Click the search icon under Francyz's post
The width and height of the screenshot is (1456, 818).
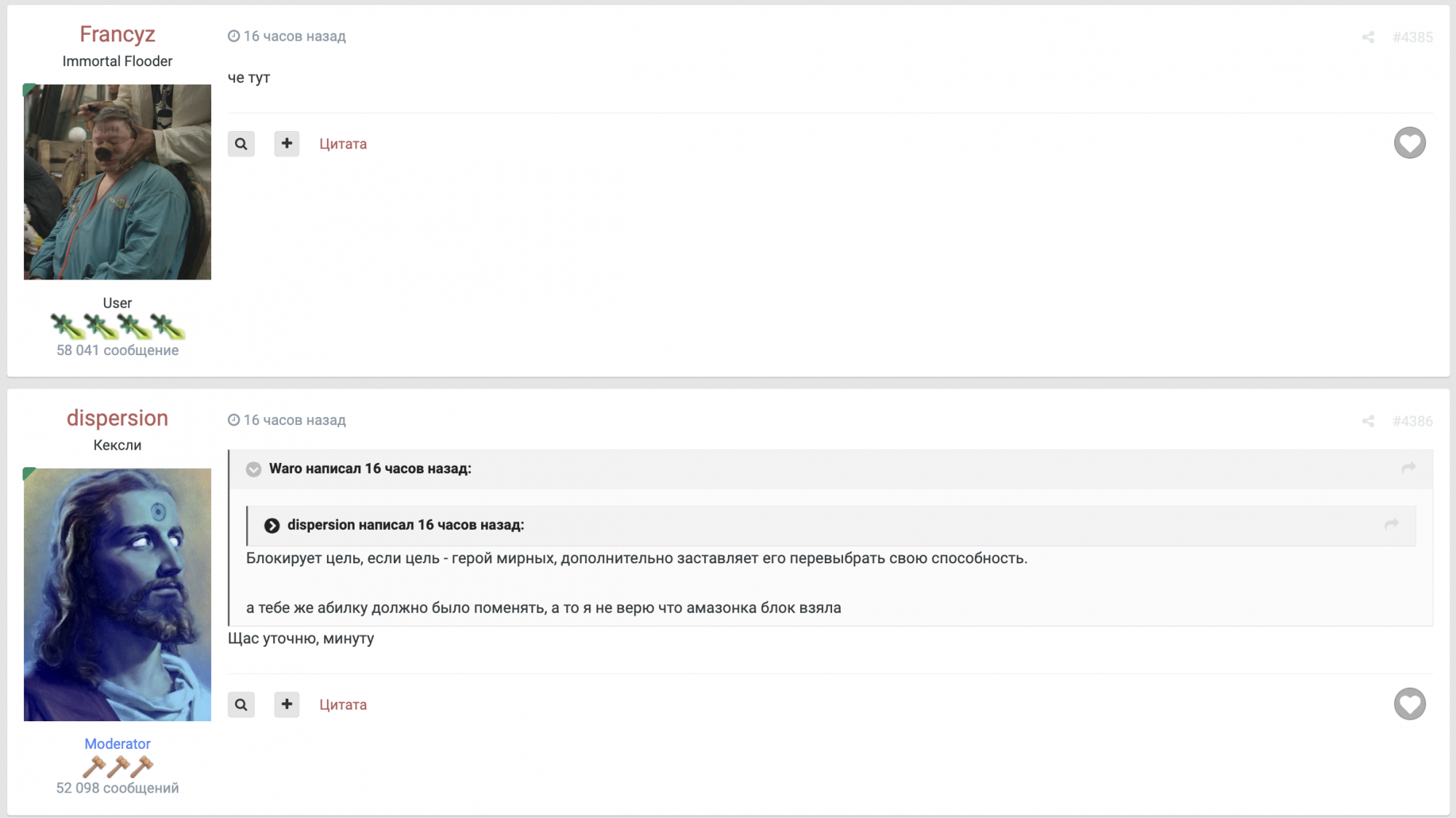[x=241, y=144]
